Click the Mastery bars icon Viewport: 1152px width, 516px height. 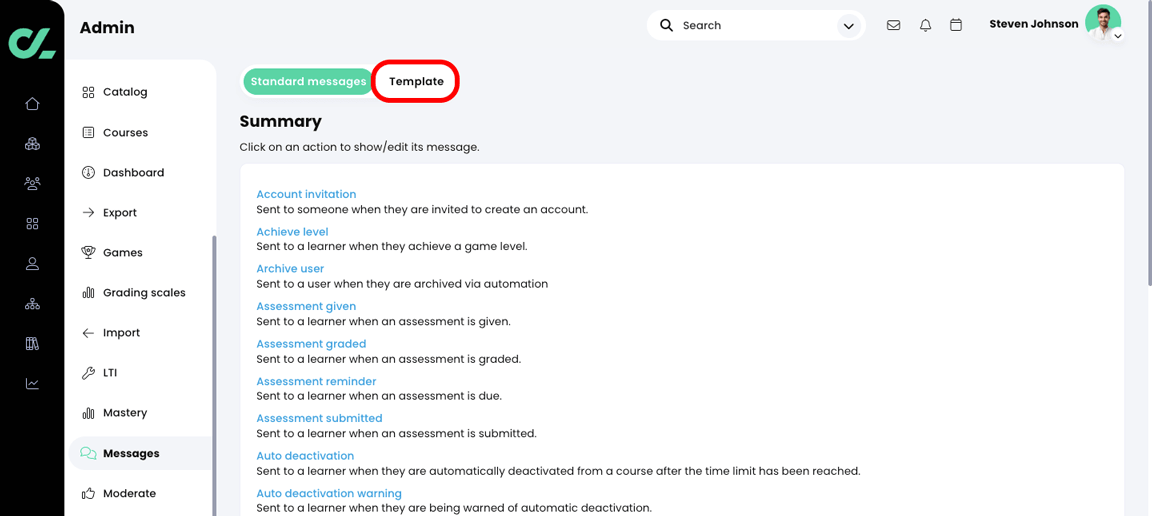tap(88, 413)
